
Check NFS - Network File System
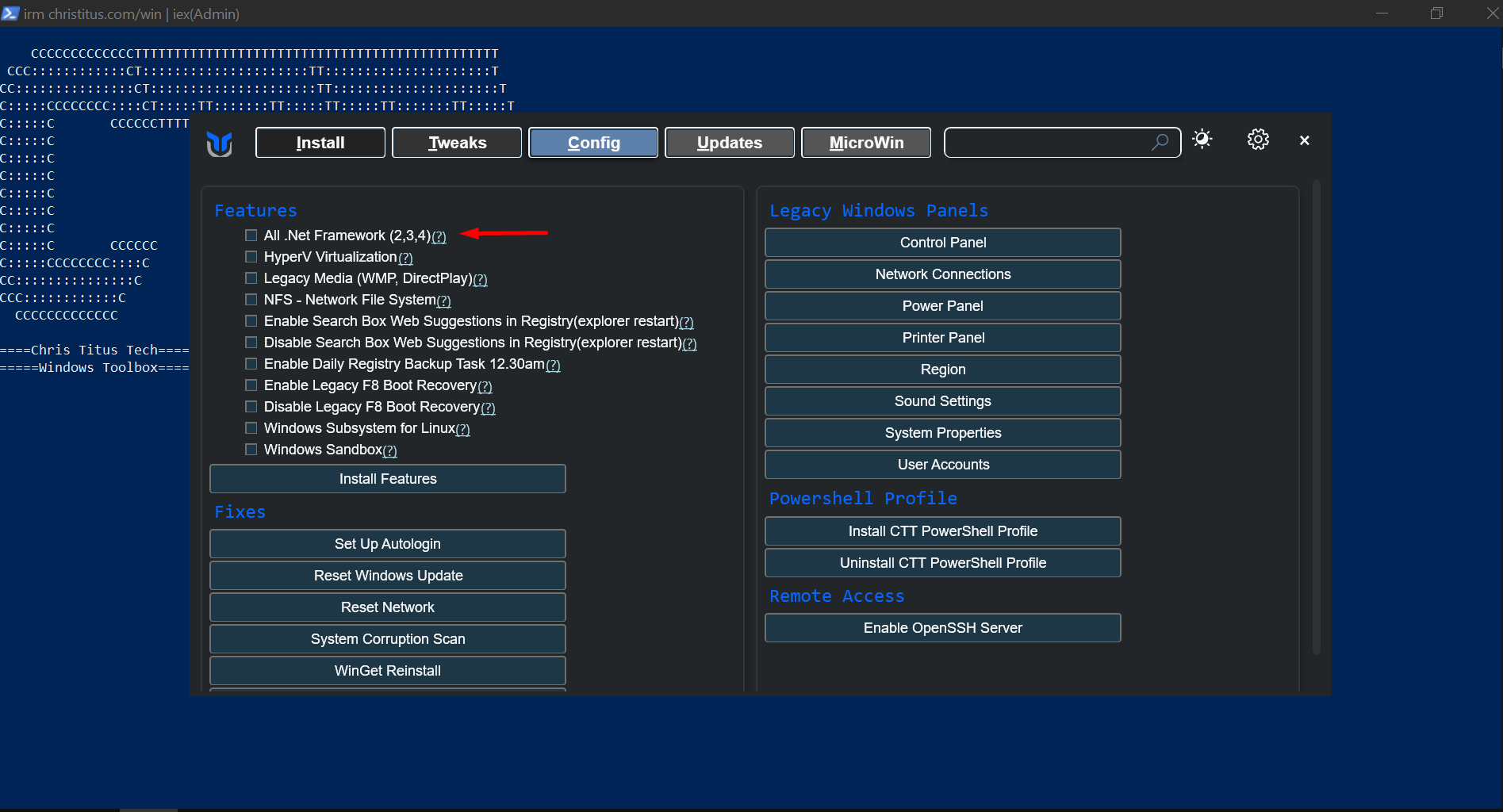tap(251, 300)
